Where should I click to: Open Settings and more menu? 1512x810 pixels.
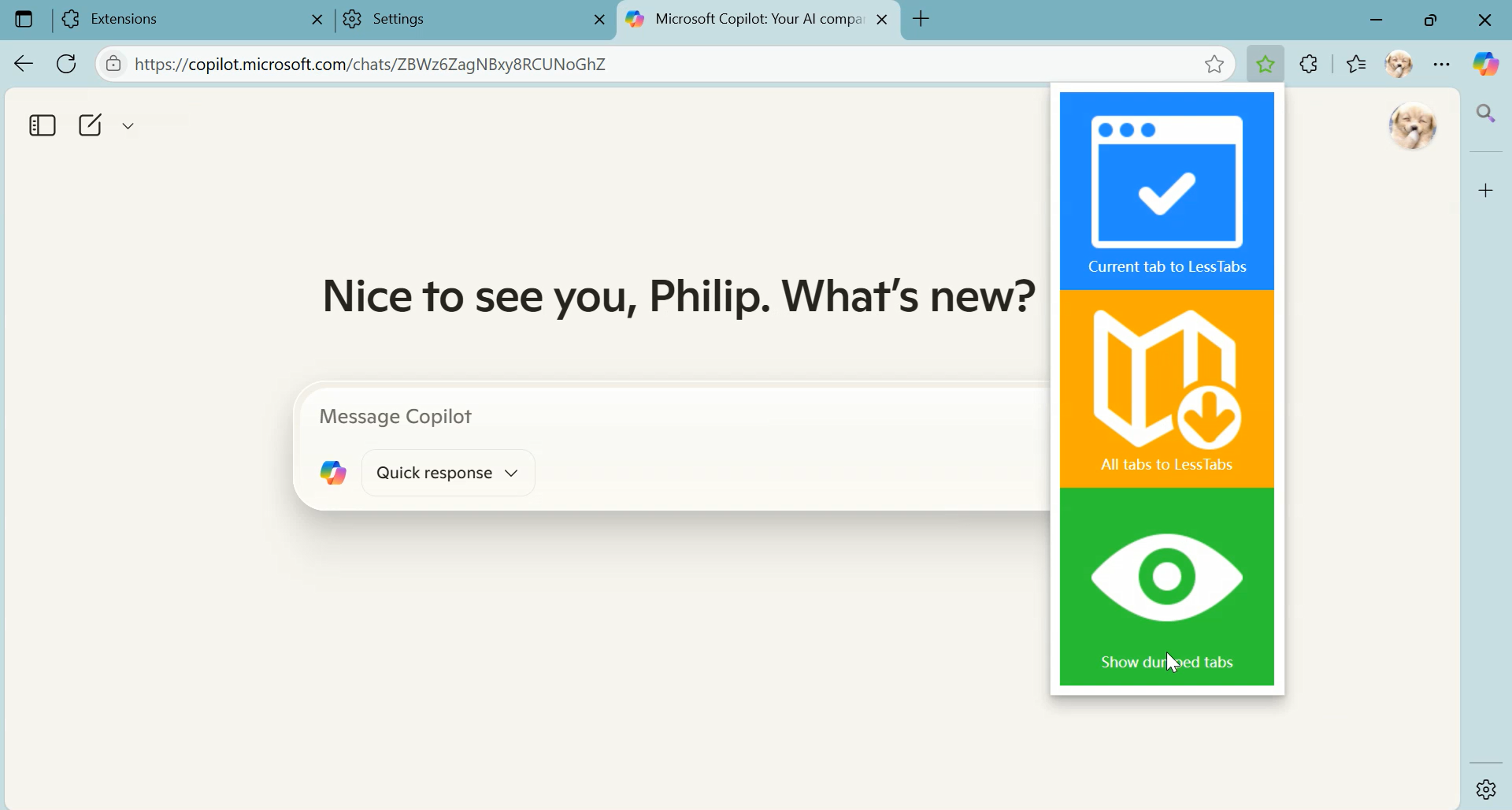(x=1443, y=65)
